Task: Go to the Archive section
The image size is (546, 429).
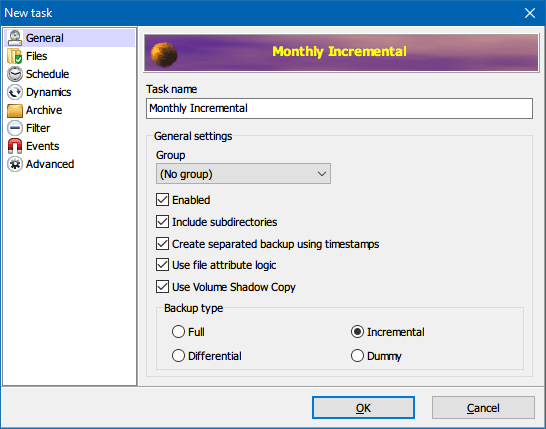Action: point(44,110)
